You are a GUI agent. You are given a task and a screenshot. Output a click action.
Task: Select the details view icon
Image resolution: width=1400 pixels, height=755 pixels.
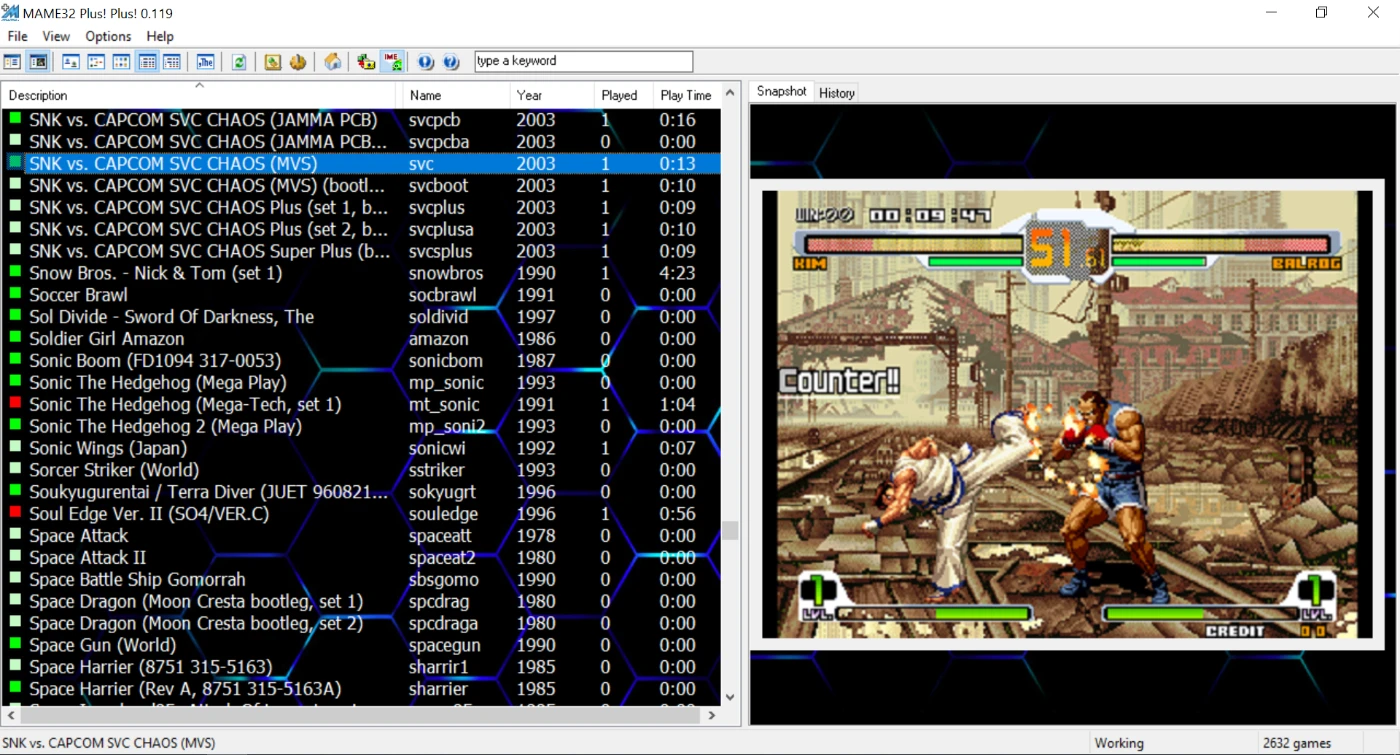147,62
